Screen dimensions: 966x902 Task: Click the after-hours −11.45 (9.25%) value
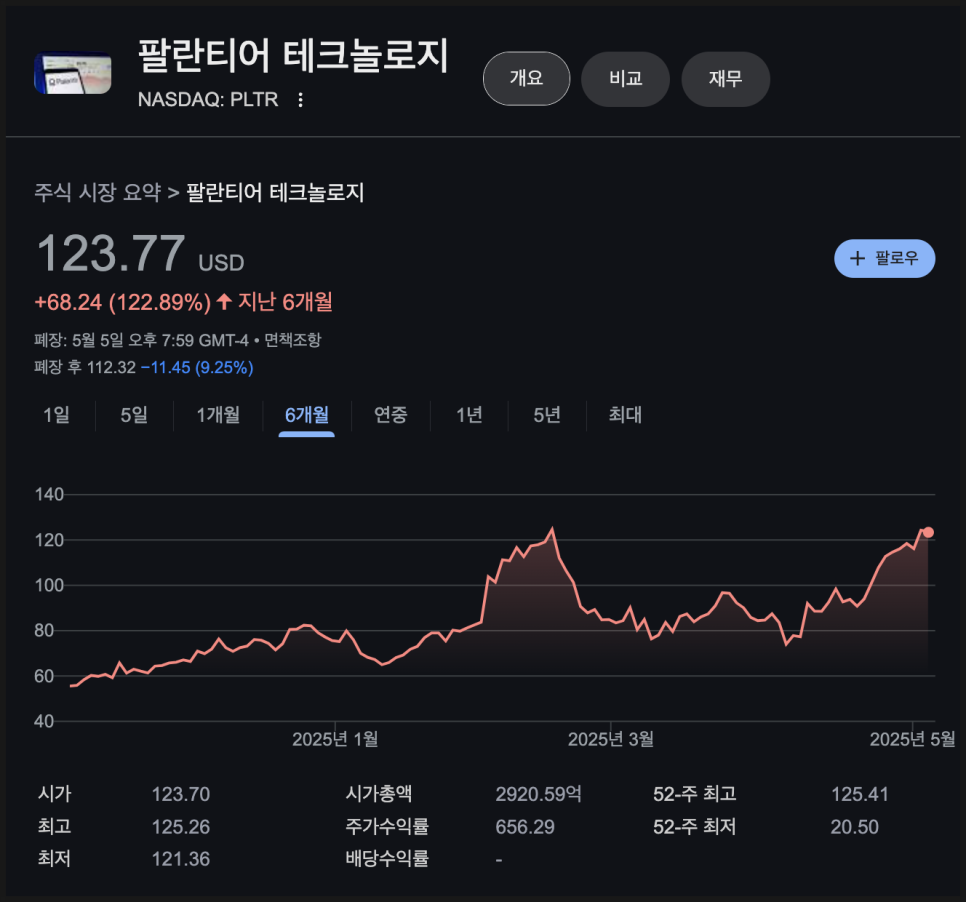point(197,368)
